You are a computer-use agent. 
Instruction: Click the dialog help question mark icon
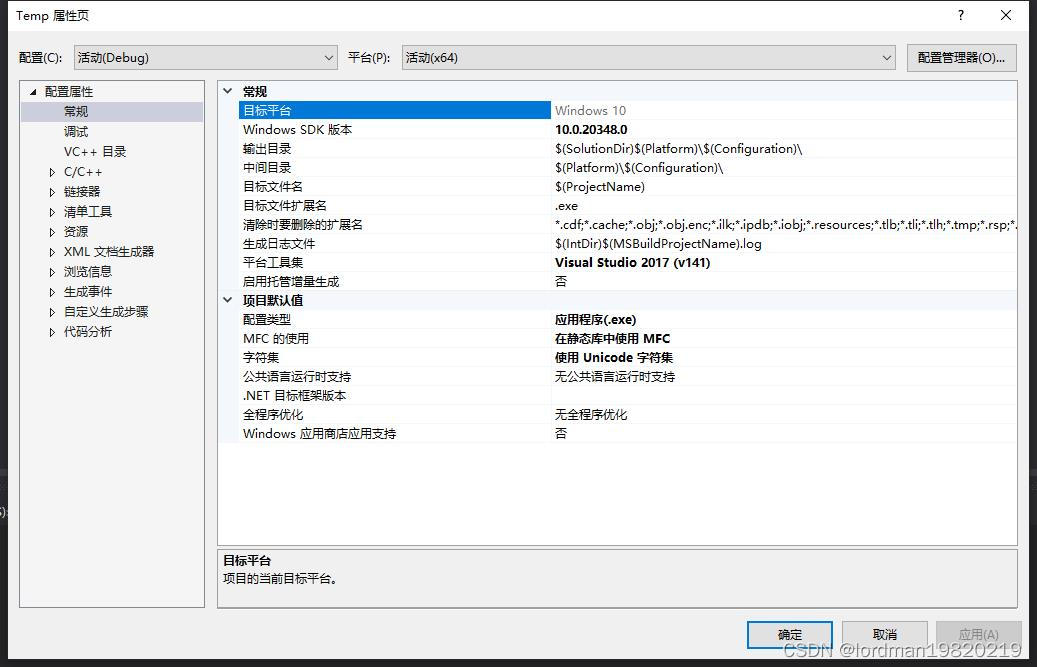959,15
